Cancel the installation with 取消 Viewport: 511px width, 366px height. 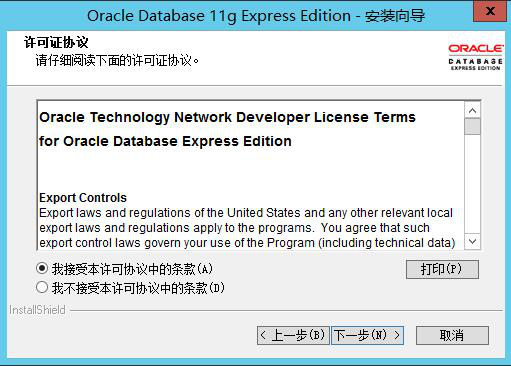(x=452, y=335)
